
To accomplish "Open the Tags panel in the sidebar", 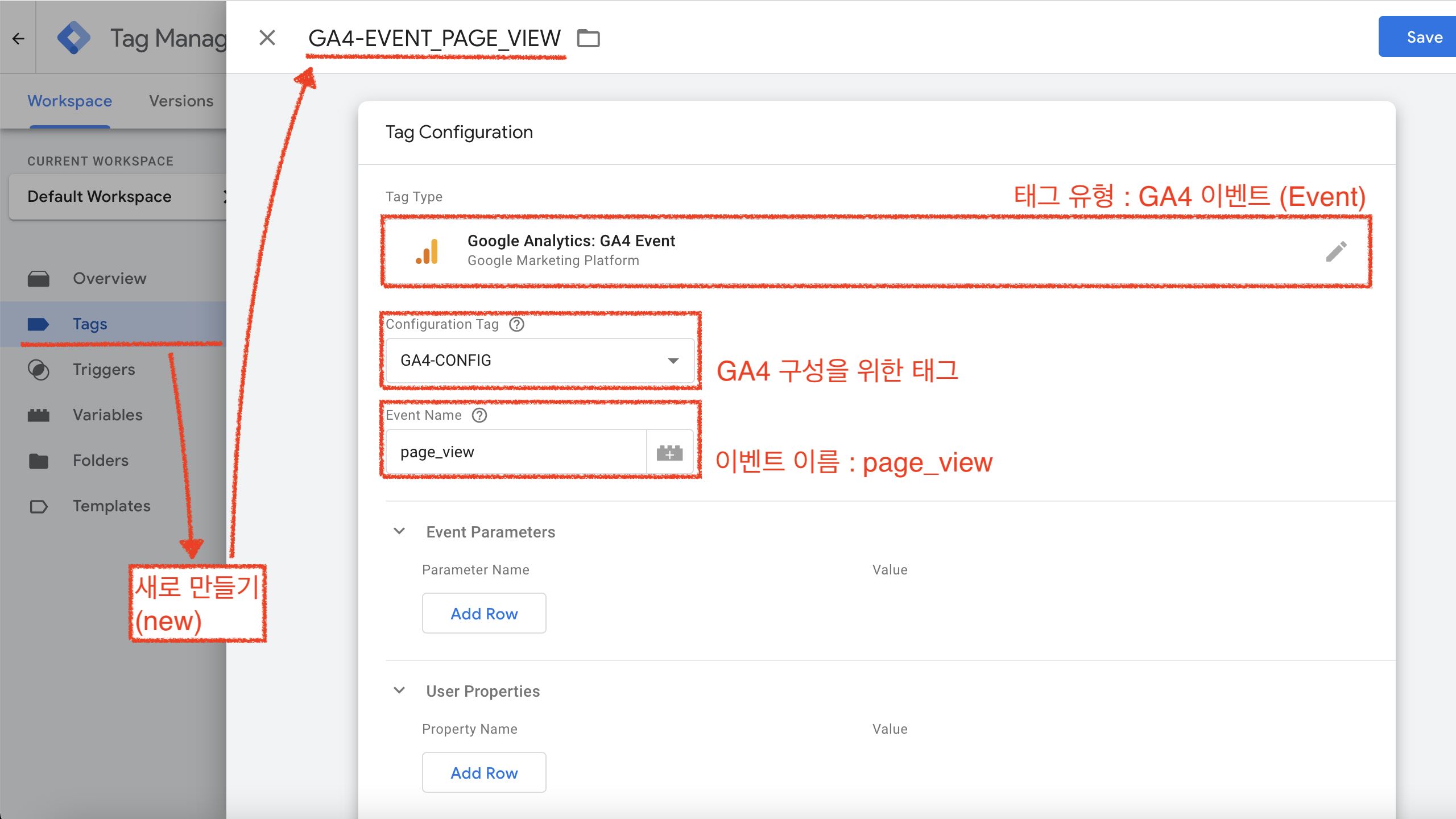I will [89, 323].
